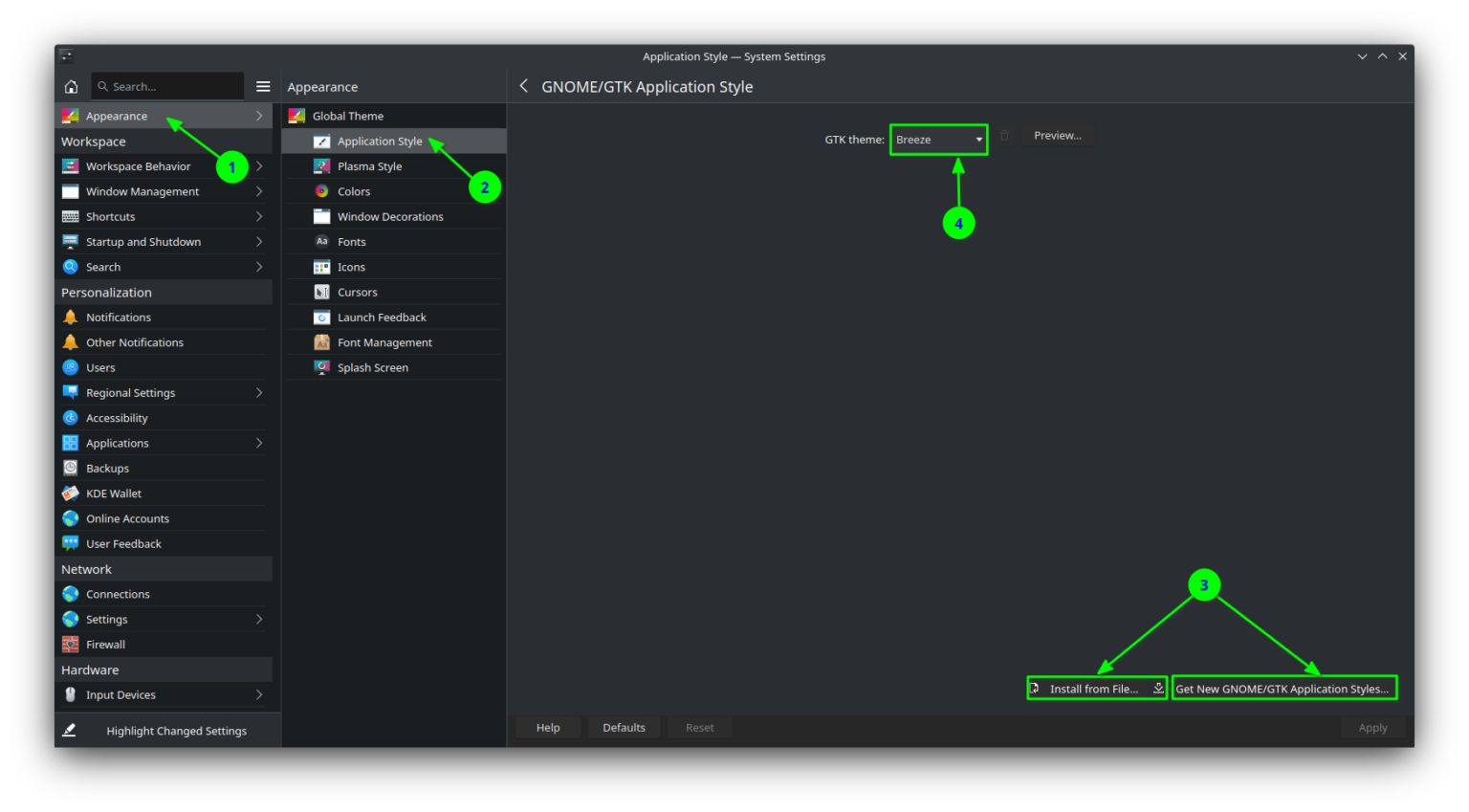Click Get New GNOME/GTK Application Styles
Image resolution: width=1469 pixels, height=812 pixels.
[1283, 688]
